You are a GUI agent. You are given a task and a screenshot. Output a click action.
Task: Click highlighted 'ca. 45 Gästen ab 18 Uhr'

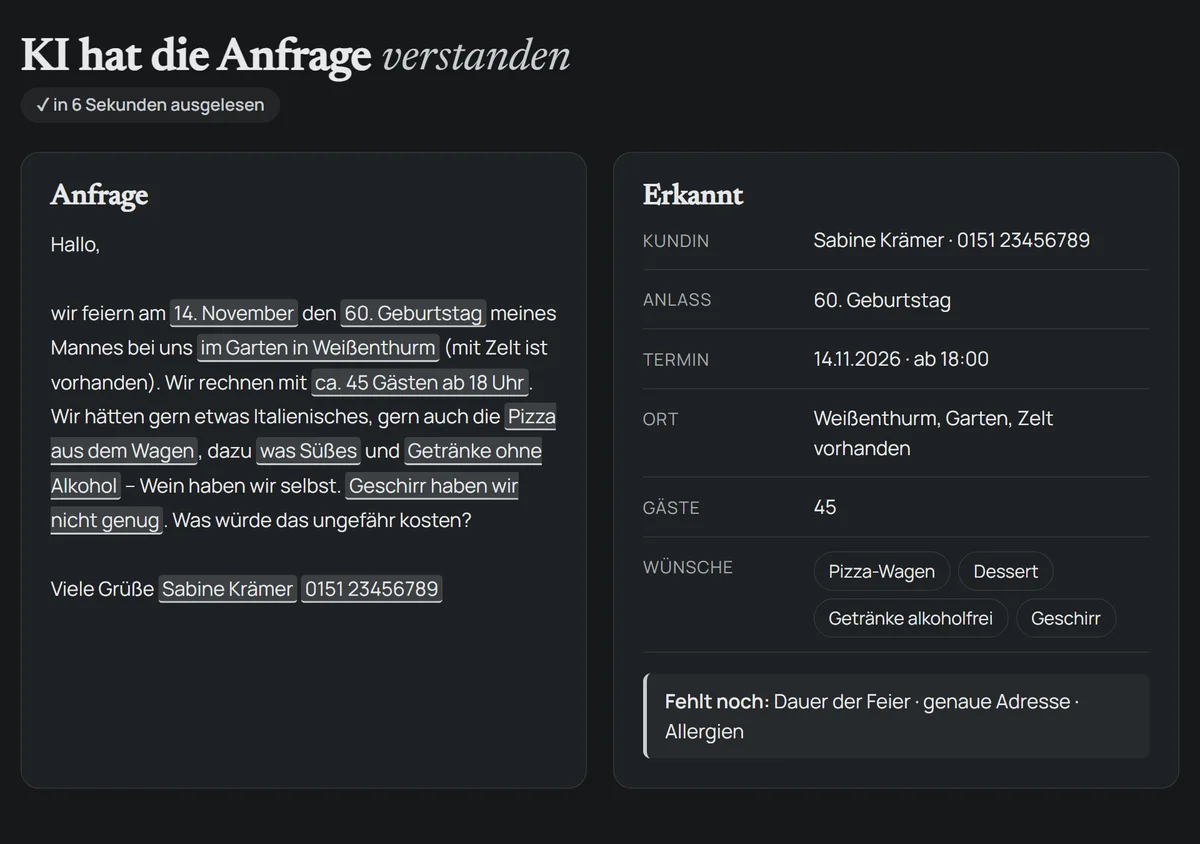coord(420,383)
